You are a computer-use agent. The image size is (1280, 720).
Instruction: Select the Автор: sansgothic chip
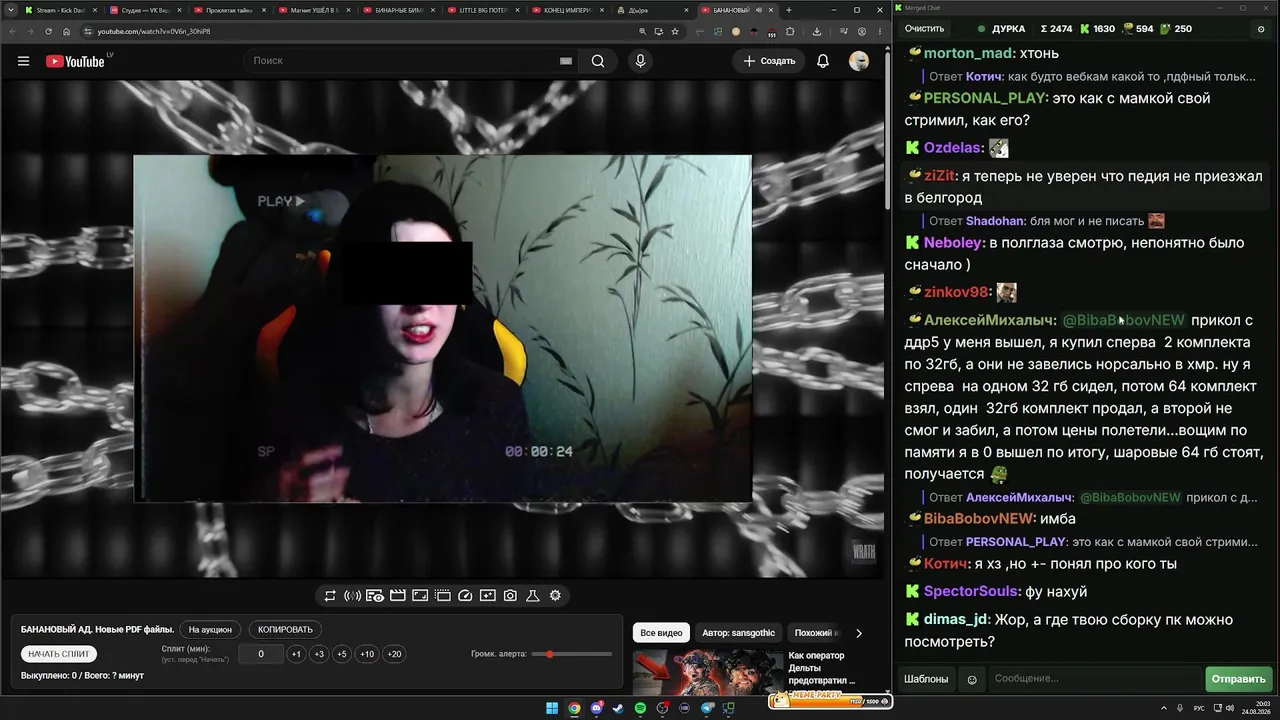point(739,633)
